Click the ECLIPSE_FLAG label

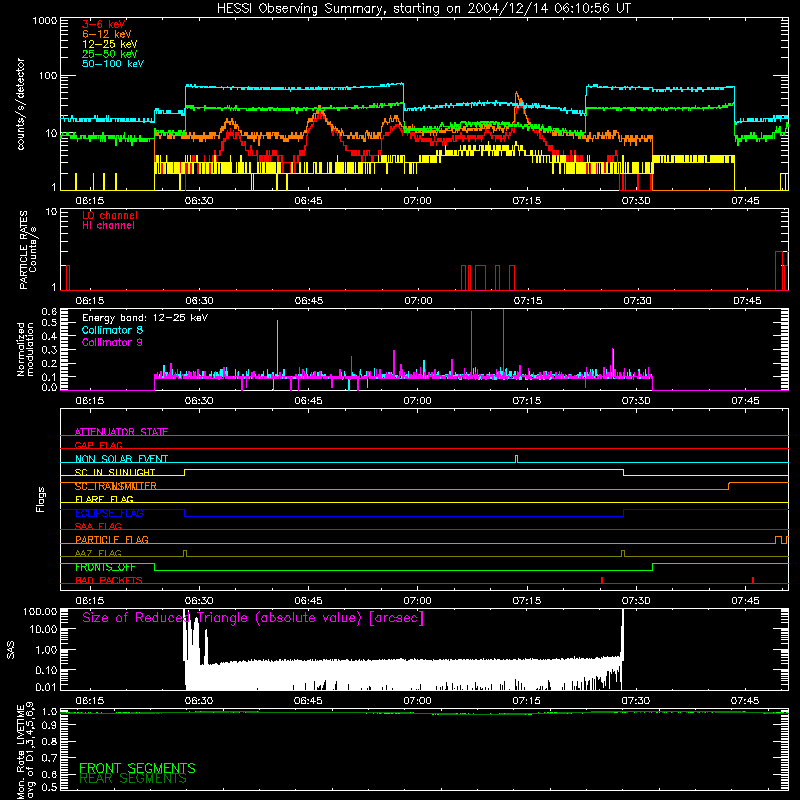coord(109,513)
